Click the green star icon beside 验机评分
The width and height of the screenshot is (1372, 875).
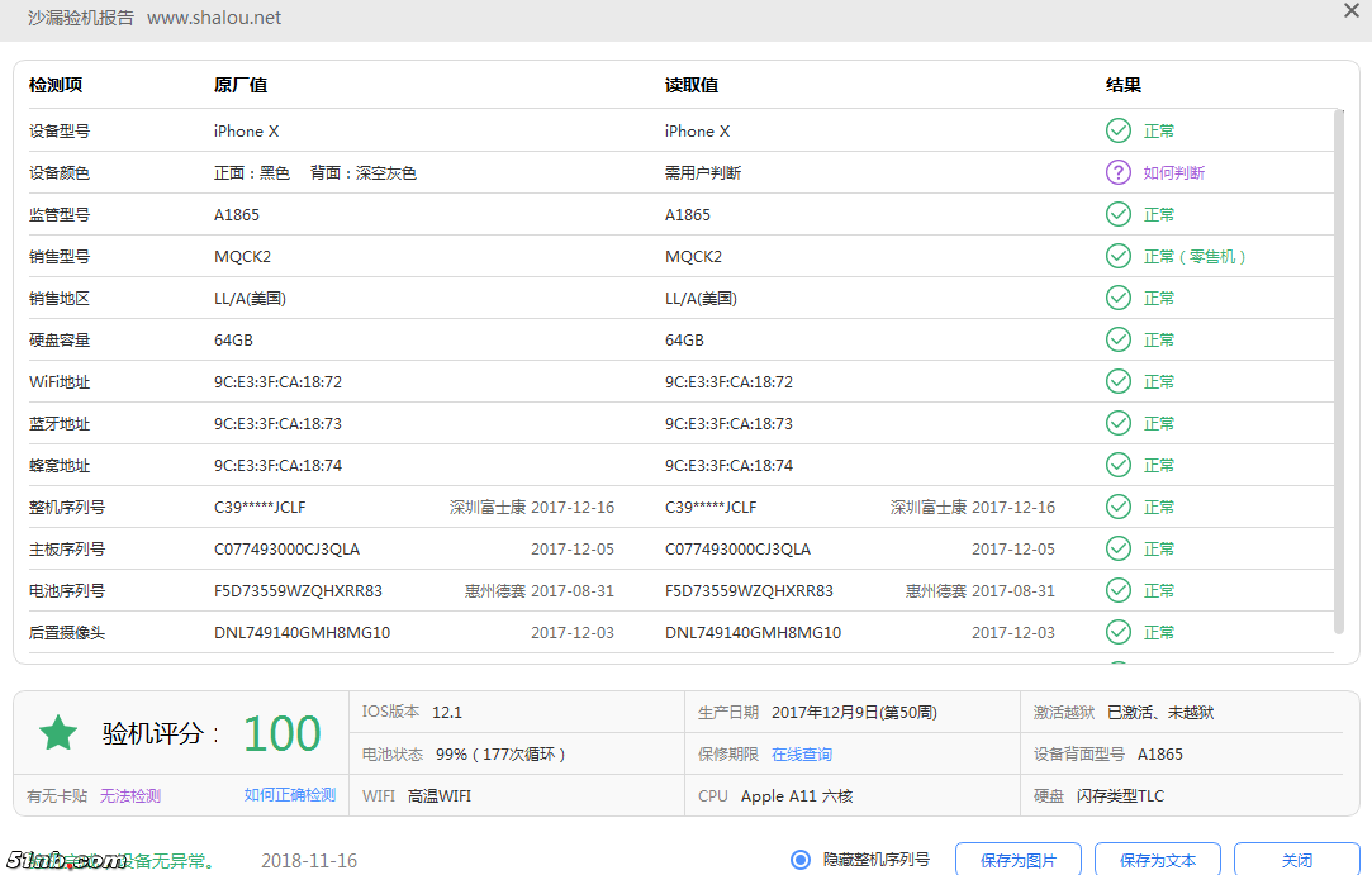[57, 733]
